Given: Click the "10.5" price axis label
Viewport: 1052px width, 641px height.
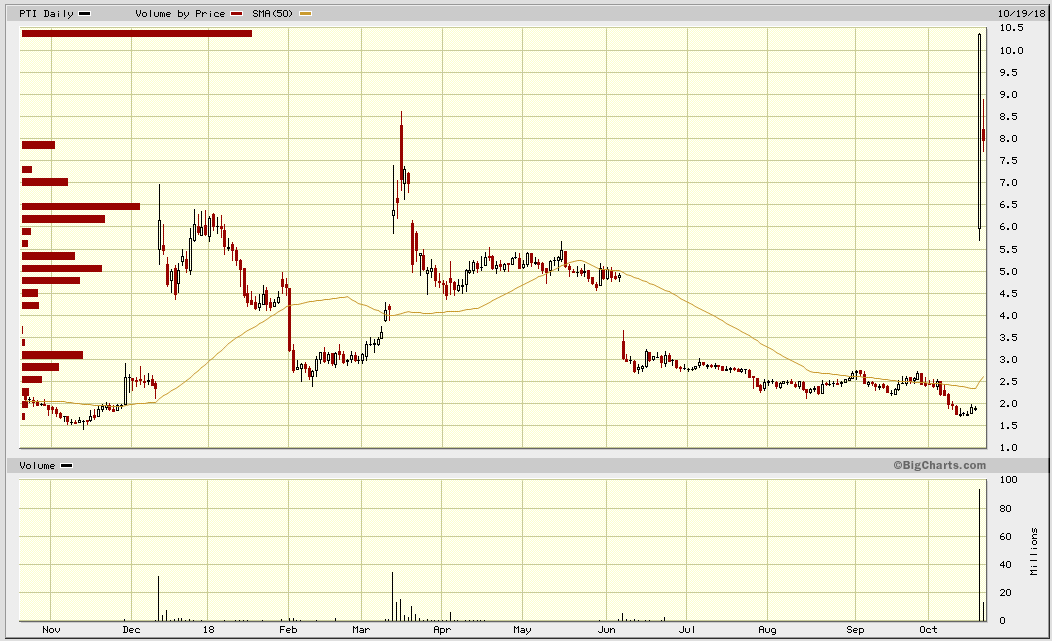Looking at the screenshot, I should (x=1011, y=28).
